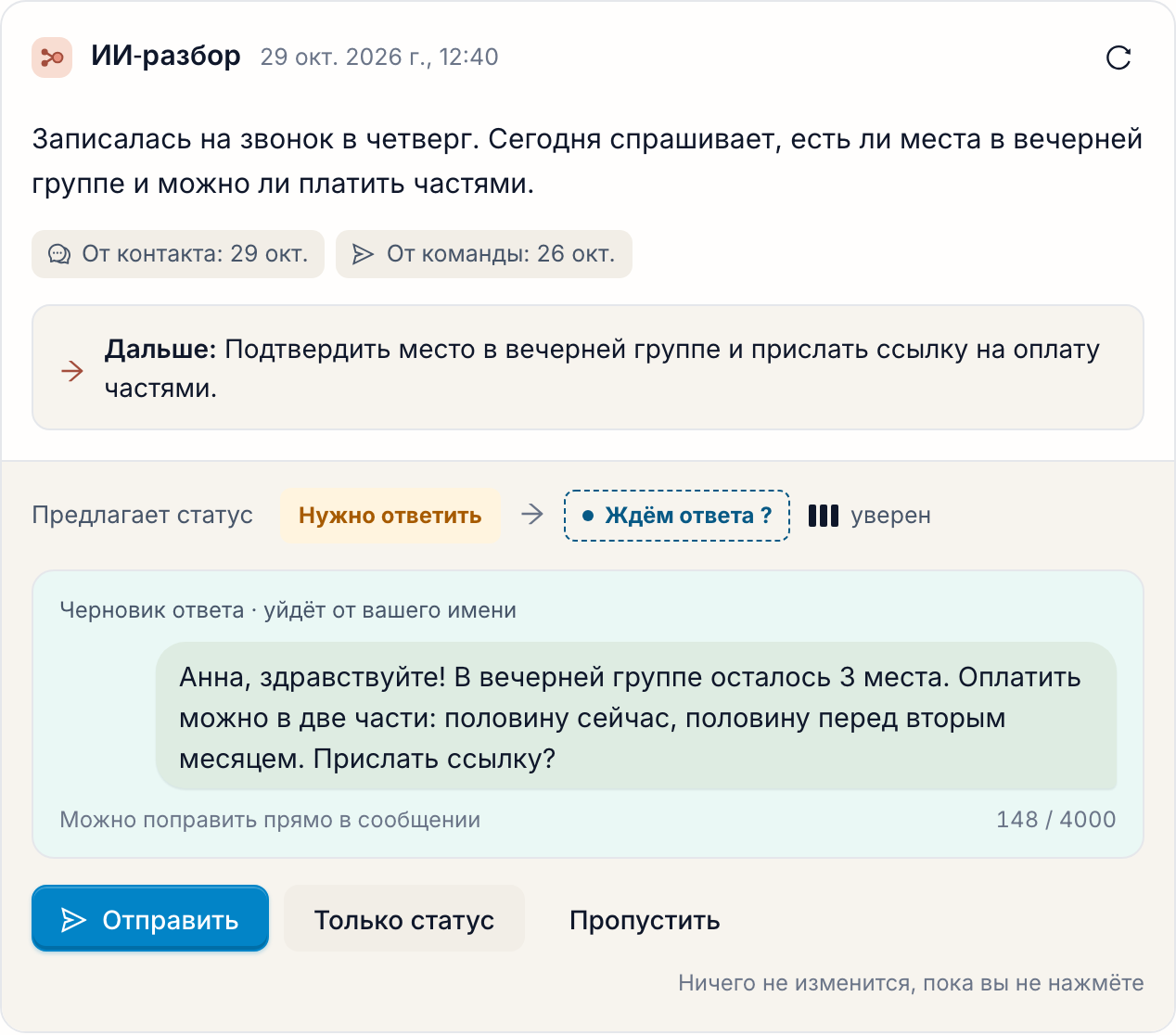Viewport: 1176px width, 1035px height.
Task: Click the word уверен confidence label
Action: [891, 516]
